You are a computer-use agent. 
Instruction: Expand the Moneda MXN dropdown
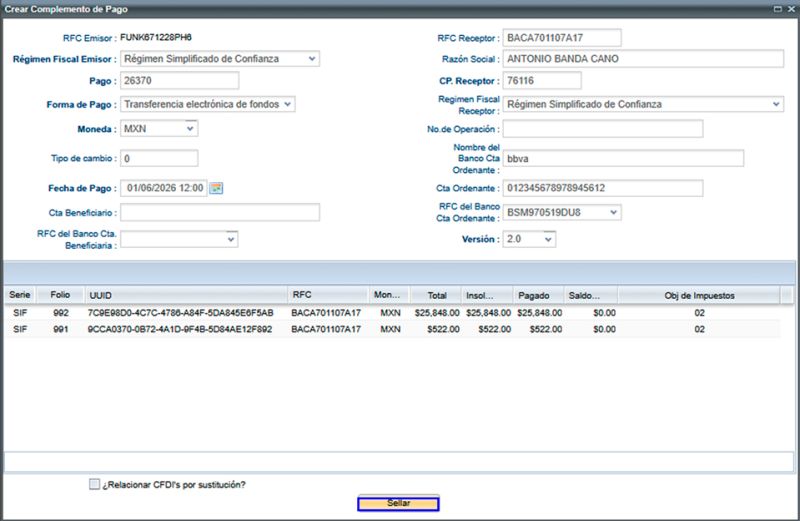[190, 129]
